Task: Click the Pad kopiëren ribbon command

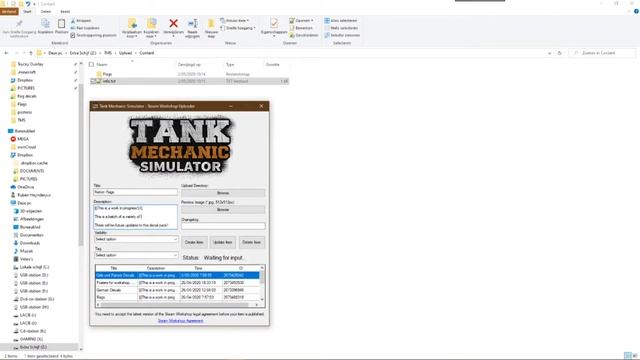Action: coord(85,28)
